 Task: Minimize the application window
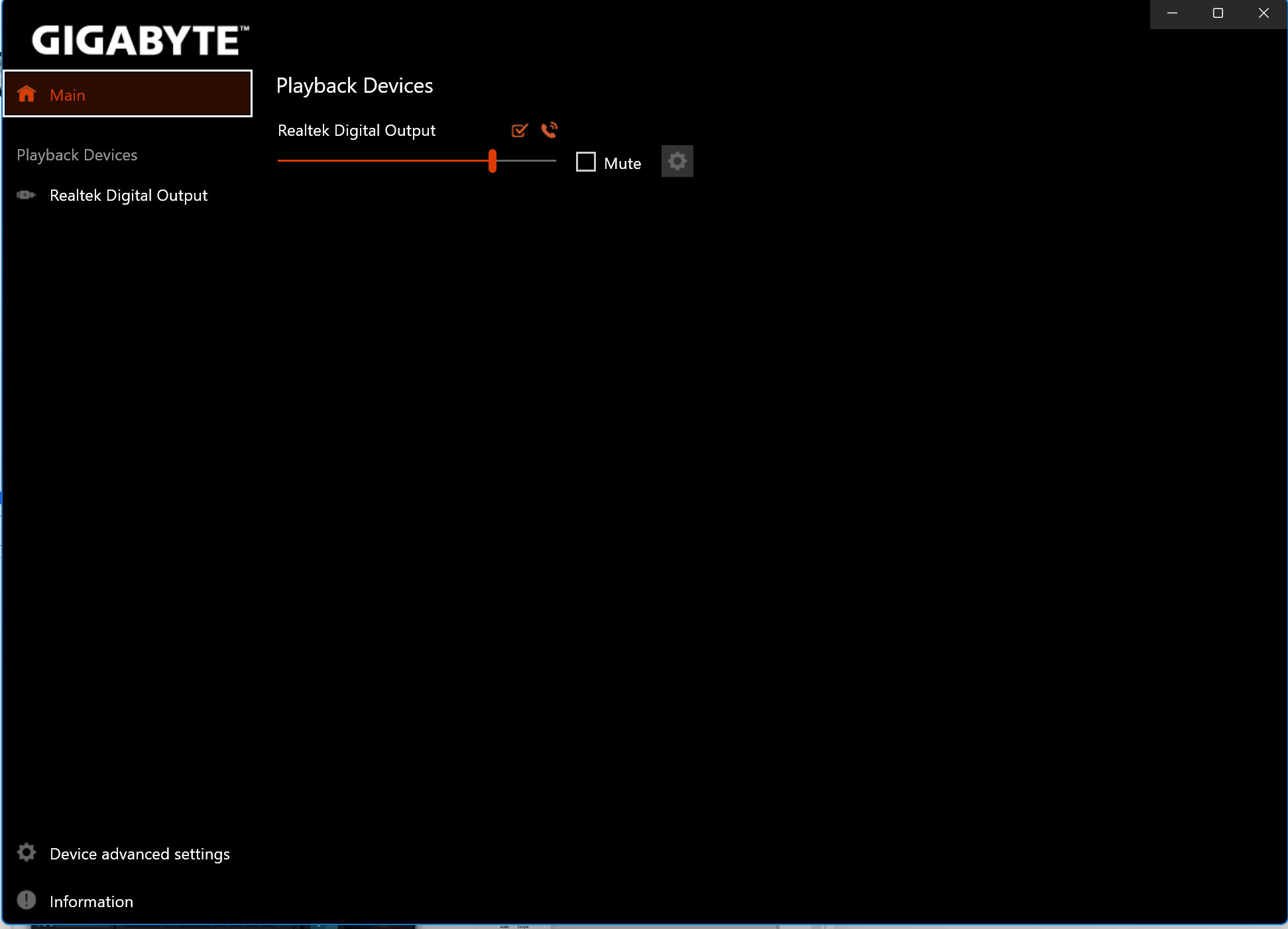click(1172, 13)
